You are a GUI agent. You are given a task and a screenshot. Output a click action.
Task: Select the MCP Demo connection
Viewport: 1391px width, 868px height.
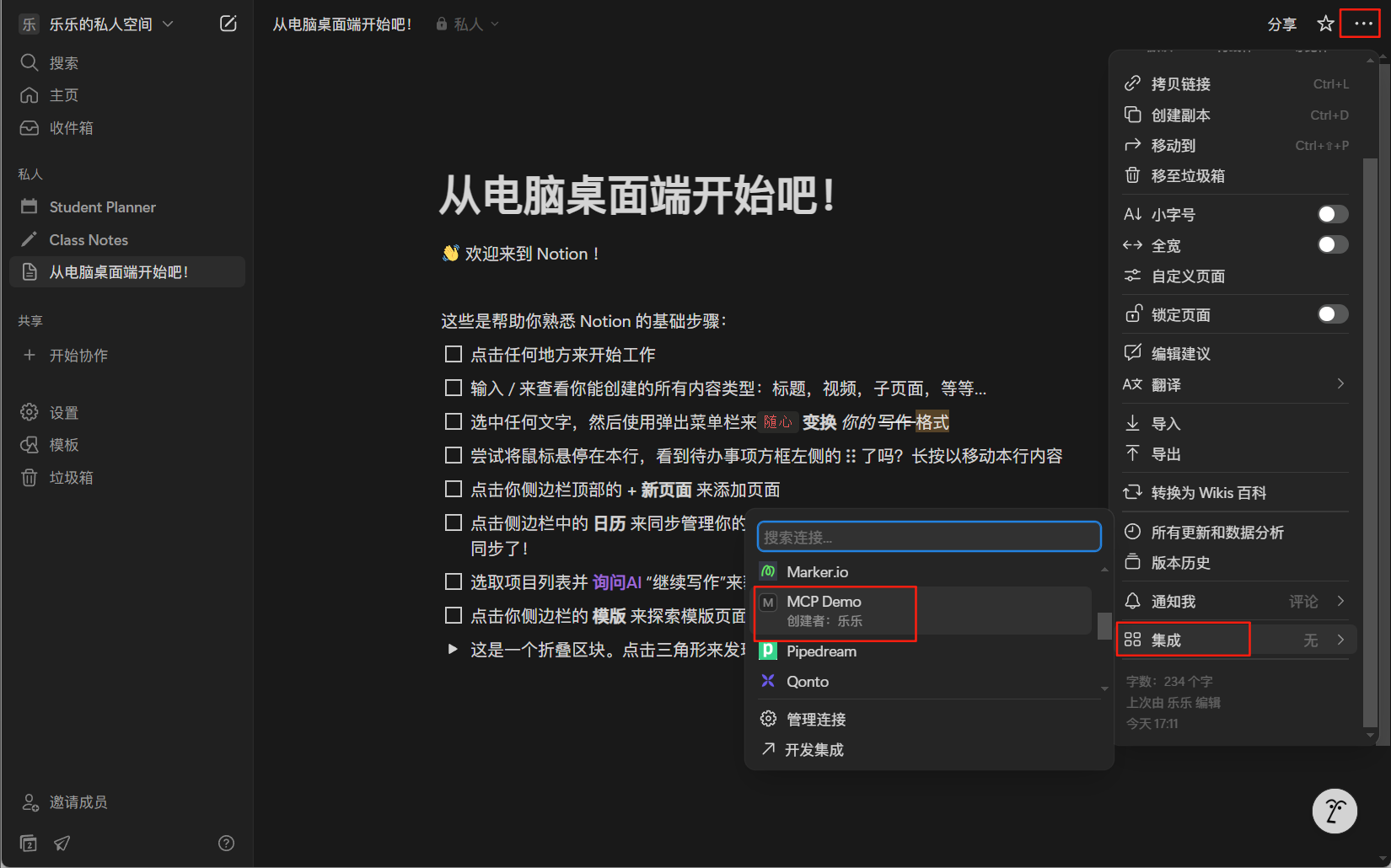pos(922,611)
